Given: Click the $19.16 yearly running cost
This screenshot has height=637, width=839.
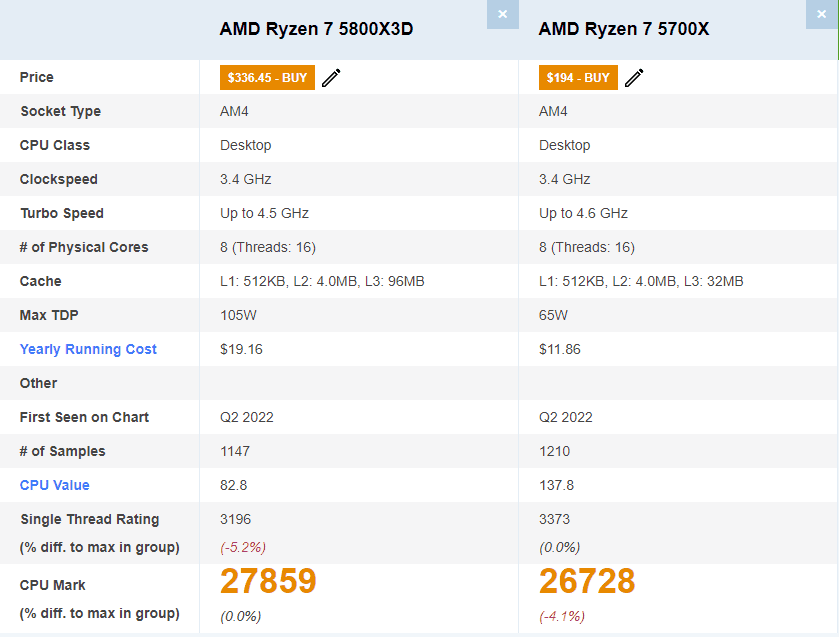Looking at the screenshot, I should 241,349.
